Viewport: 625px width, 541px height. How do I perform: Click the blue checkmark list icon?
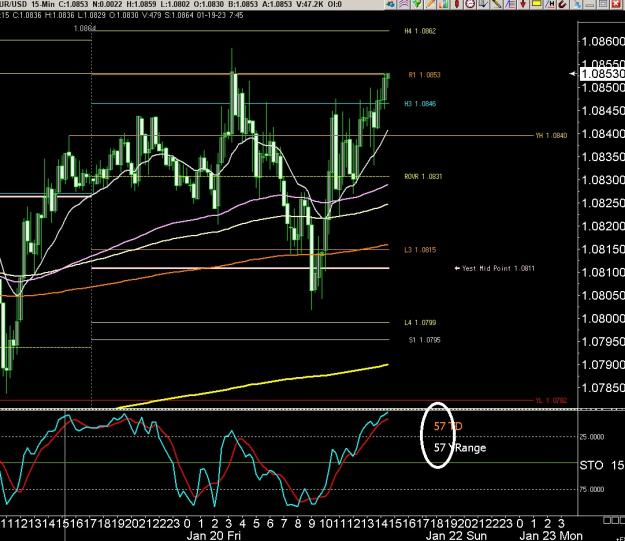click(x=483, y=4)
